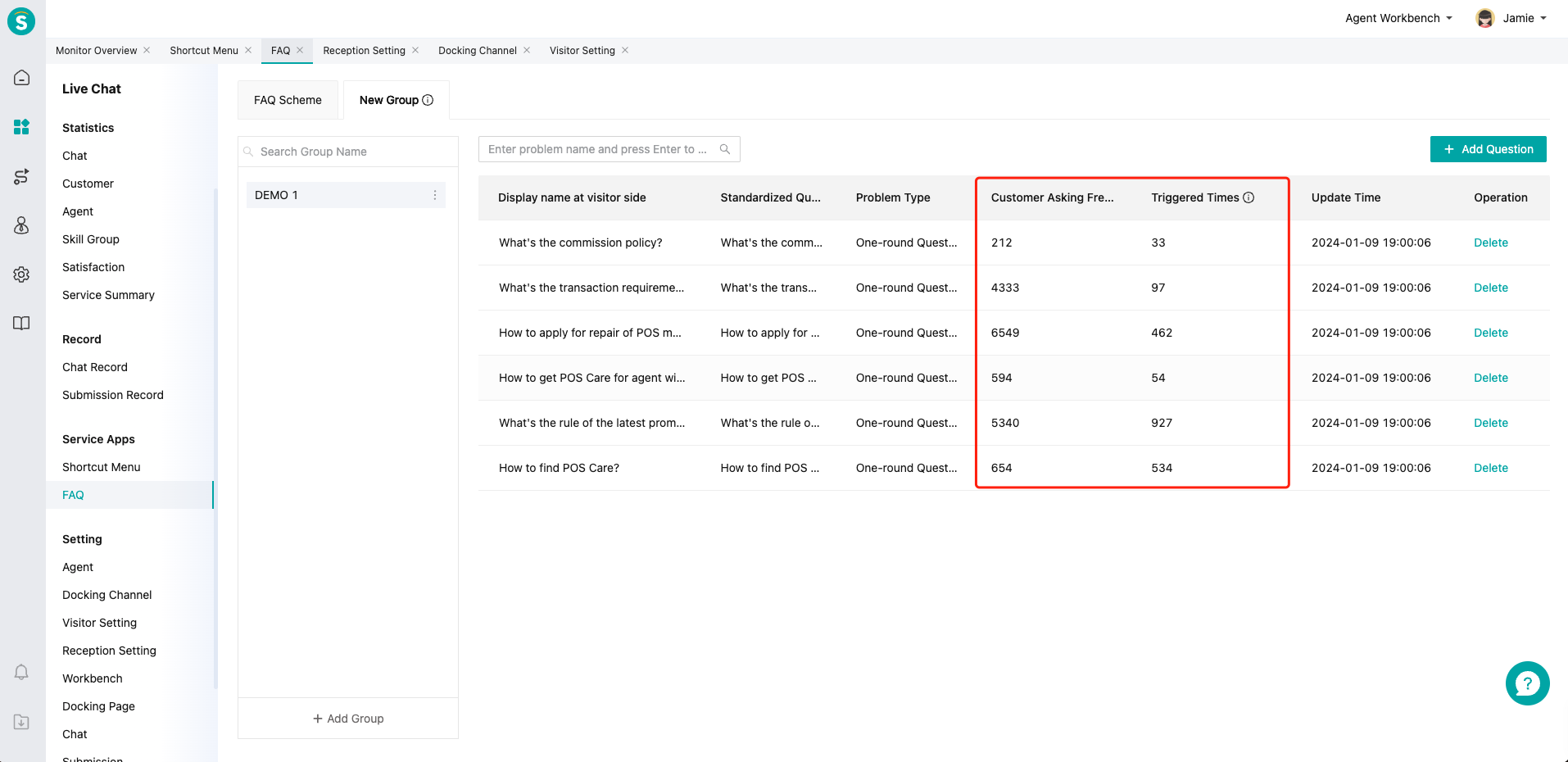Image resolution: width=1568 pixels, height=762 pixels.
Task: Open Chat under Statistics
Action: (x=75, y=156)
